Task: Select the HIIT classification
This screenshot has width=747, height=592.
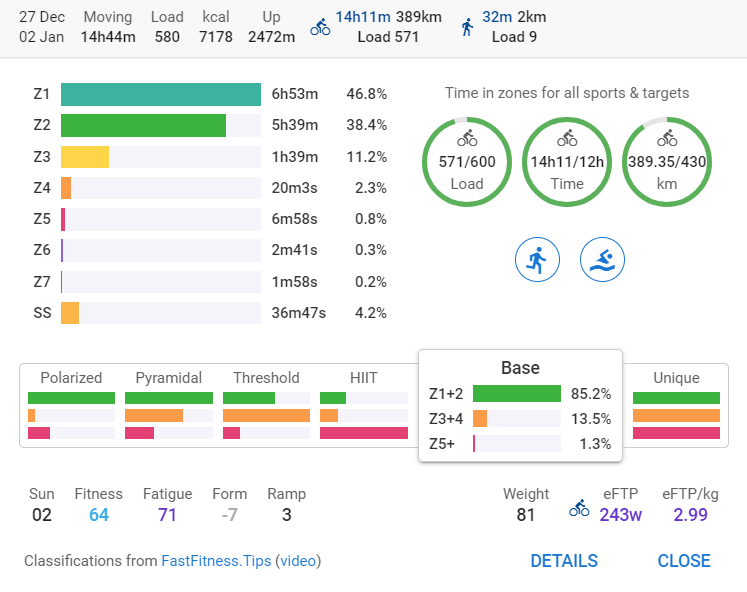Action: click(x=364, y=404)
